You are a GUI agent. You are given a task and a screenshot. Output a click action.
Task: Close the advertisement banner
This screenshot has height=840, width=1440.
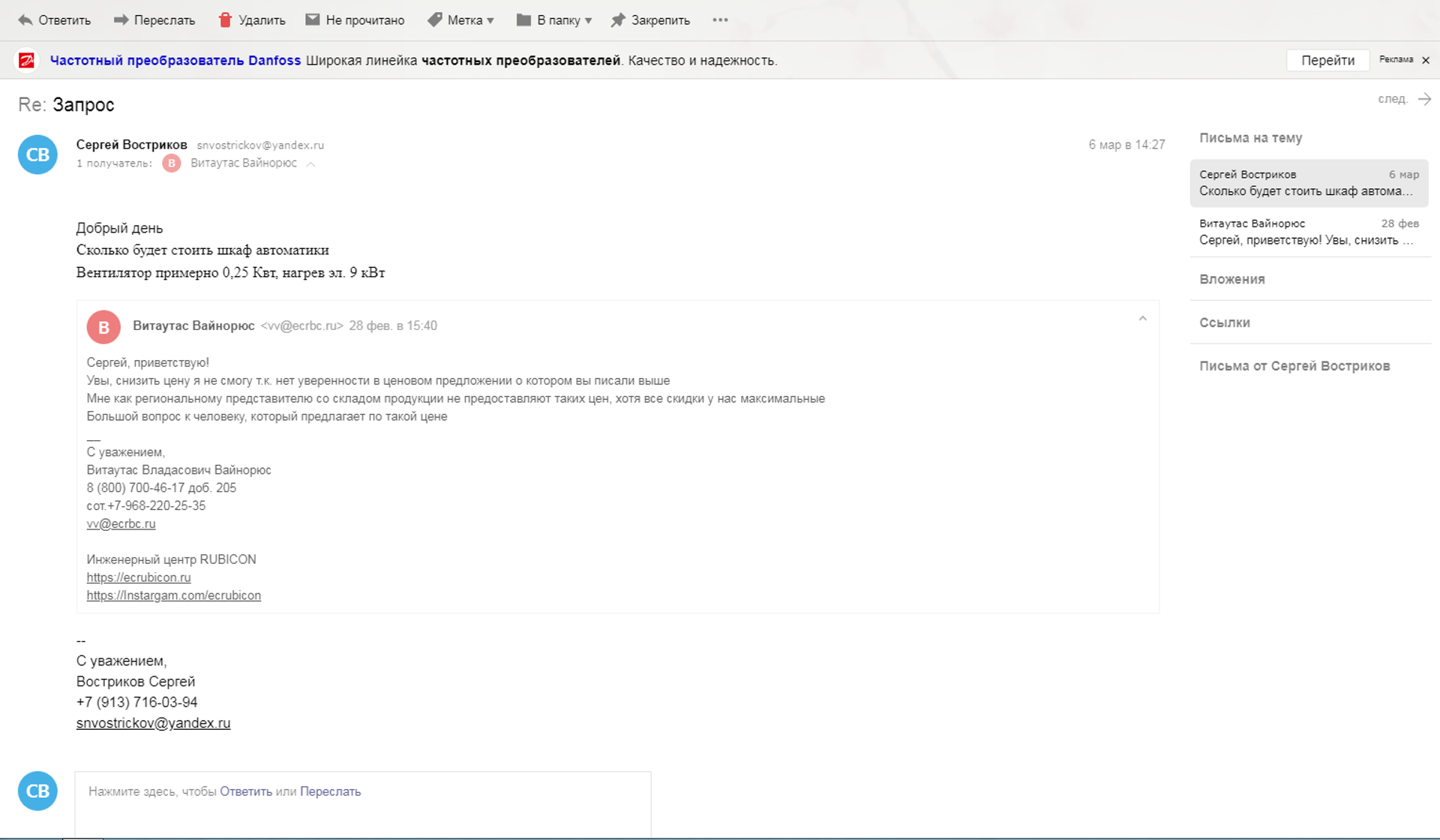click(x=1426, y=60)
